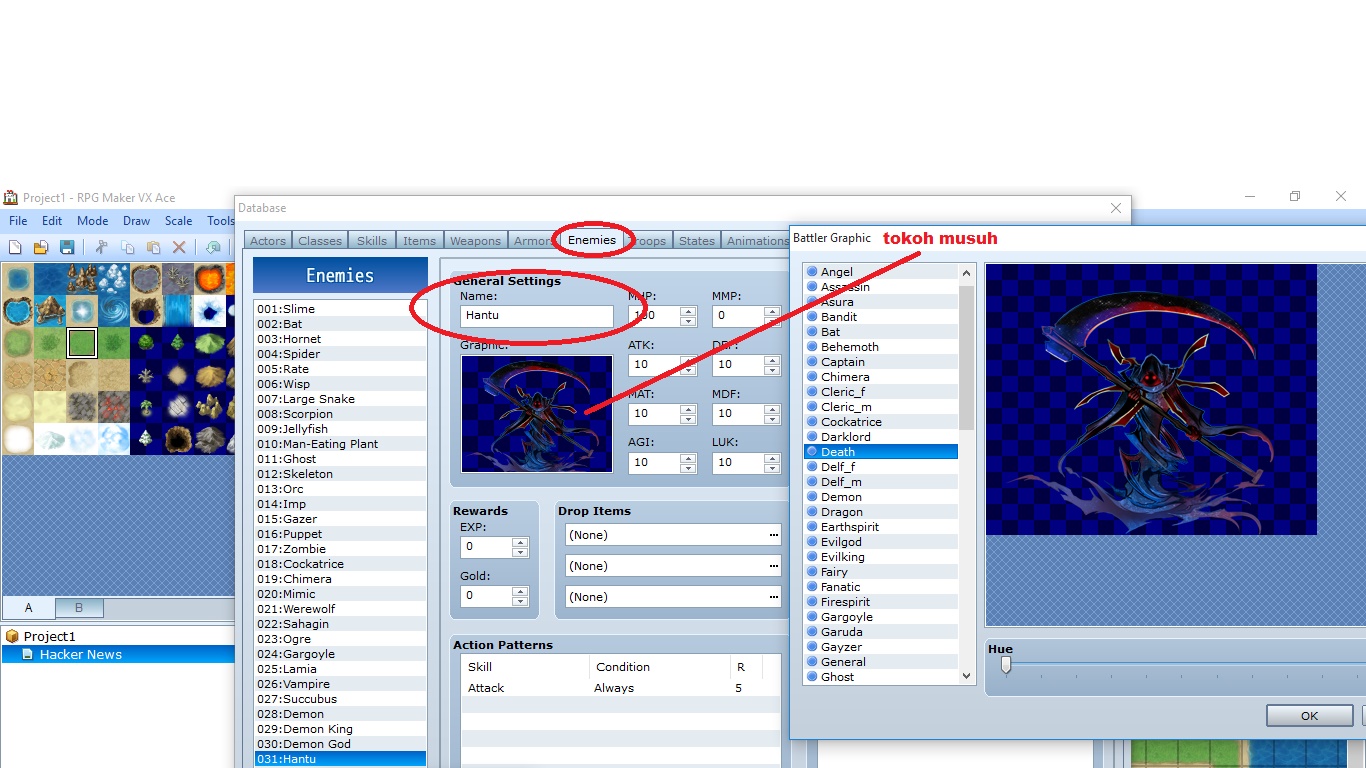The width and height of the screenshot is (1366, 768).
Task: Click the battler list scroll-down arrow
Action: (x=966, y=676)
